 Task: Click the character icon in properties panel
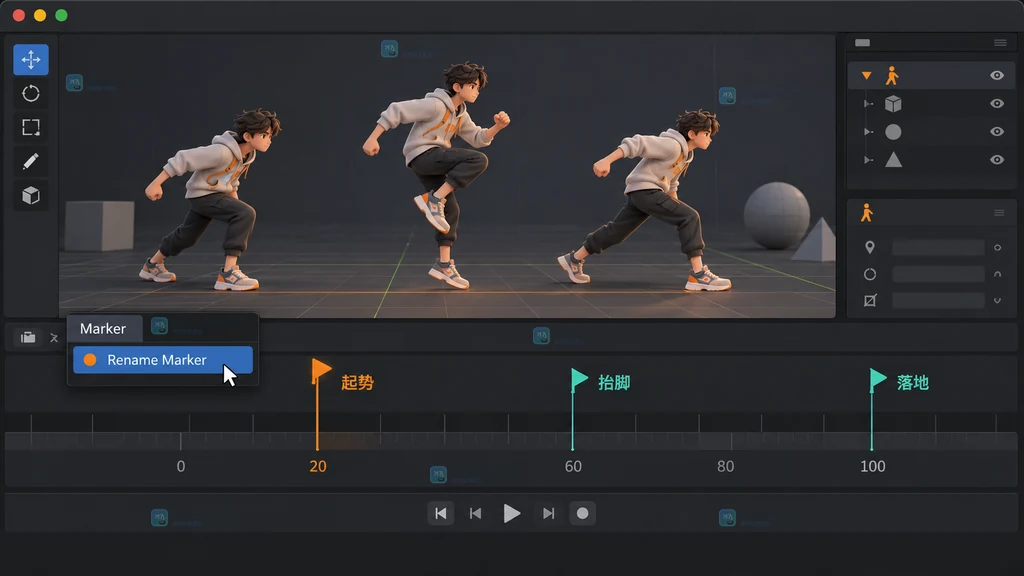coord(867,213)
